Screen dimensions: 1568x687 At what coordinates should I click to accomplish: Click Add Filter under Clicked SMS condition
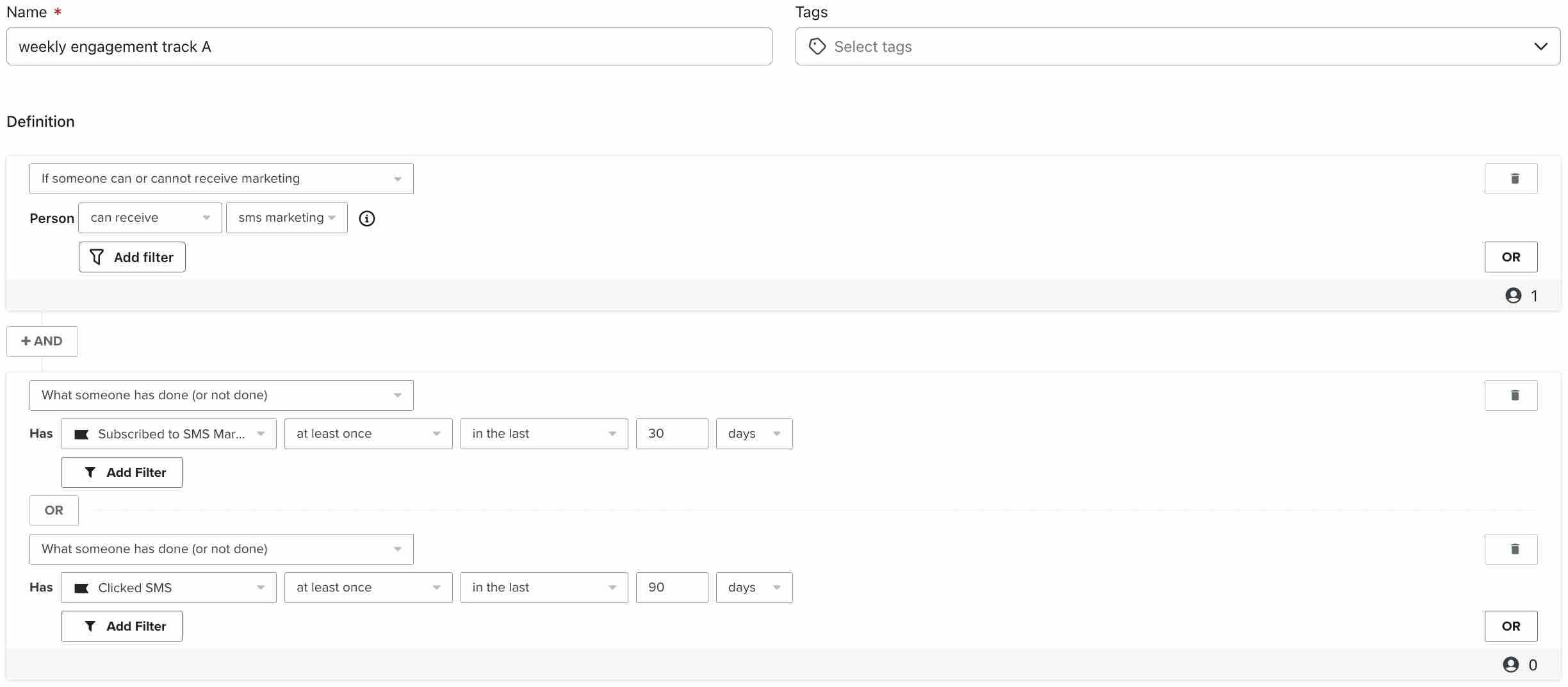pos(122,626)
